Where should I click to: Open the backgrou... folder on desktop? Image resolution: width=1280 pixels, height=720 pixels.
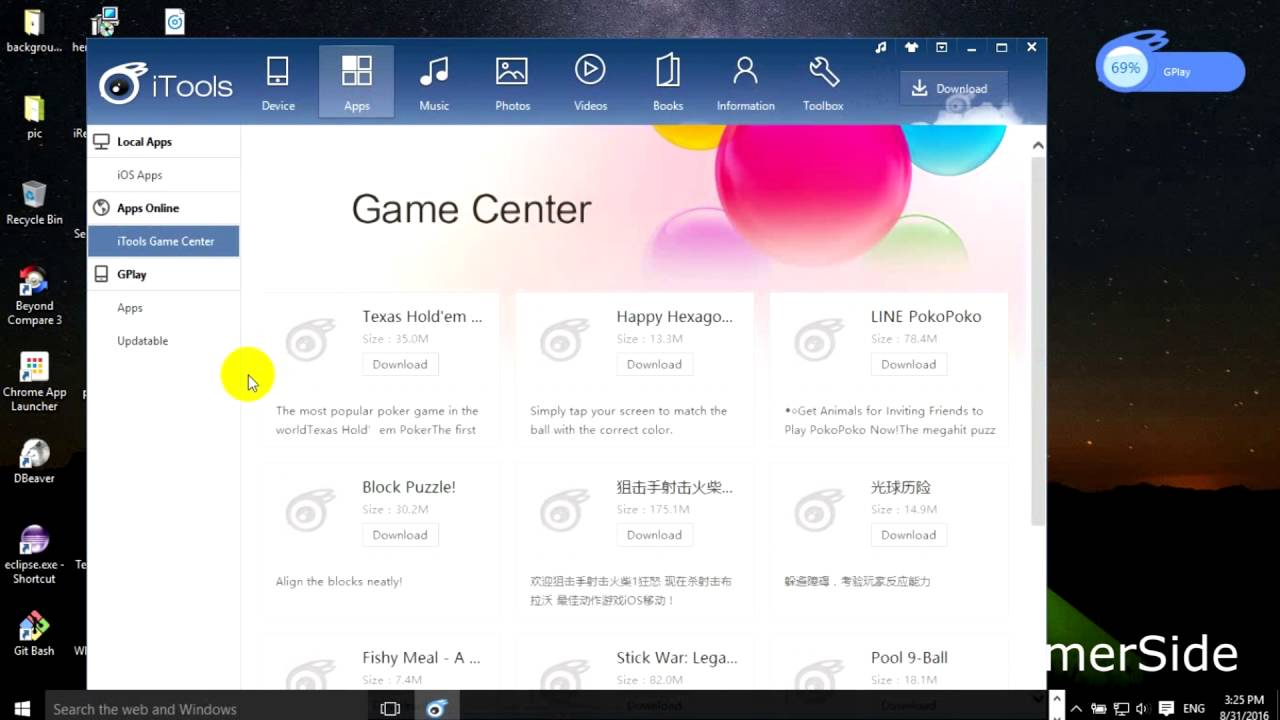tap(34, 30)
